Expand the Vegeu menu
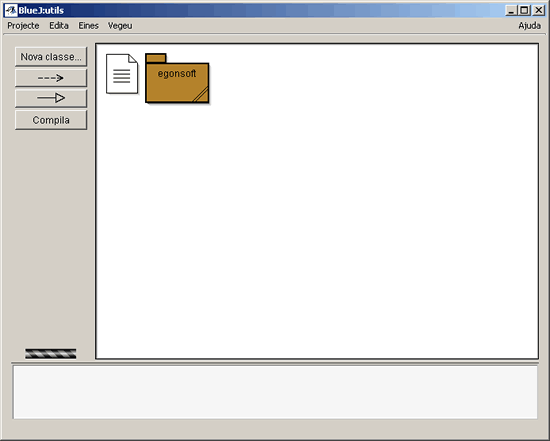The width and height of the screenshot is (550, 441). (120, 26)
